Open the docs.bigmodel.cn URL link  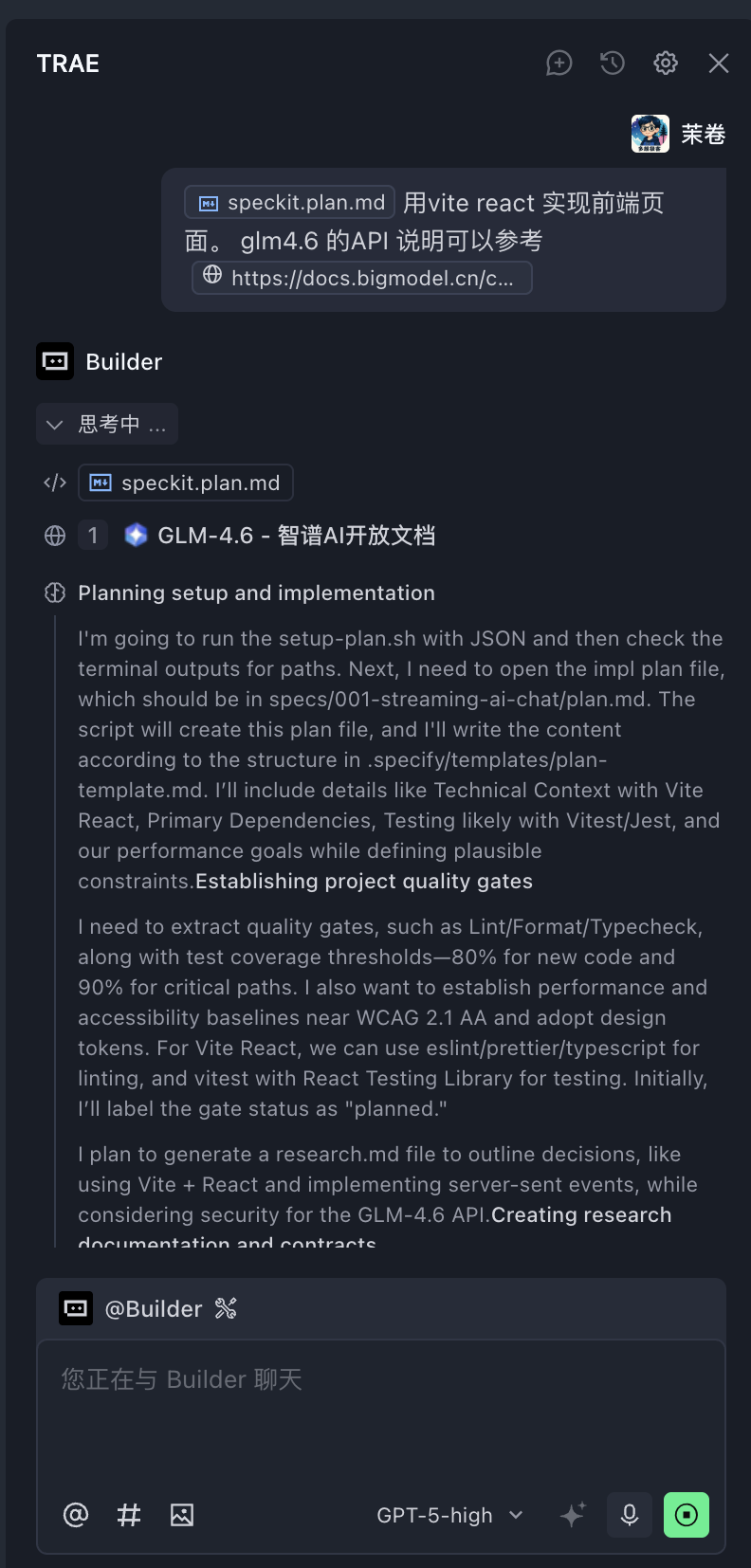361,278
